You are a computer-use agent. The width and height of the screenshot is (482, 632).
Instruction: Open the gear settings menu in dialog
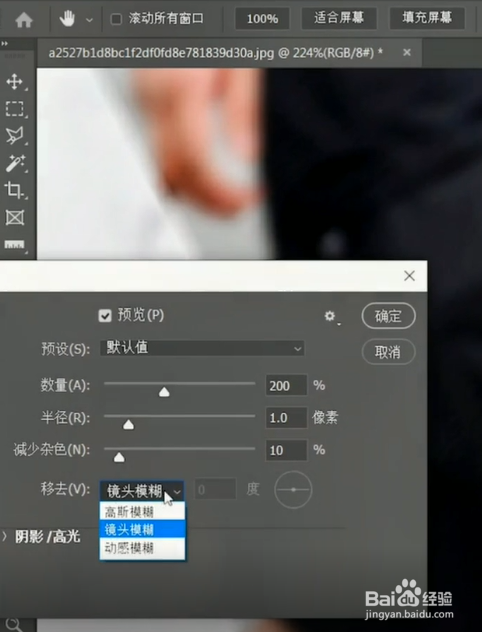[x=330, y=316]
